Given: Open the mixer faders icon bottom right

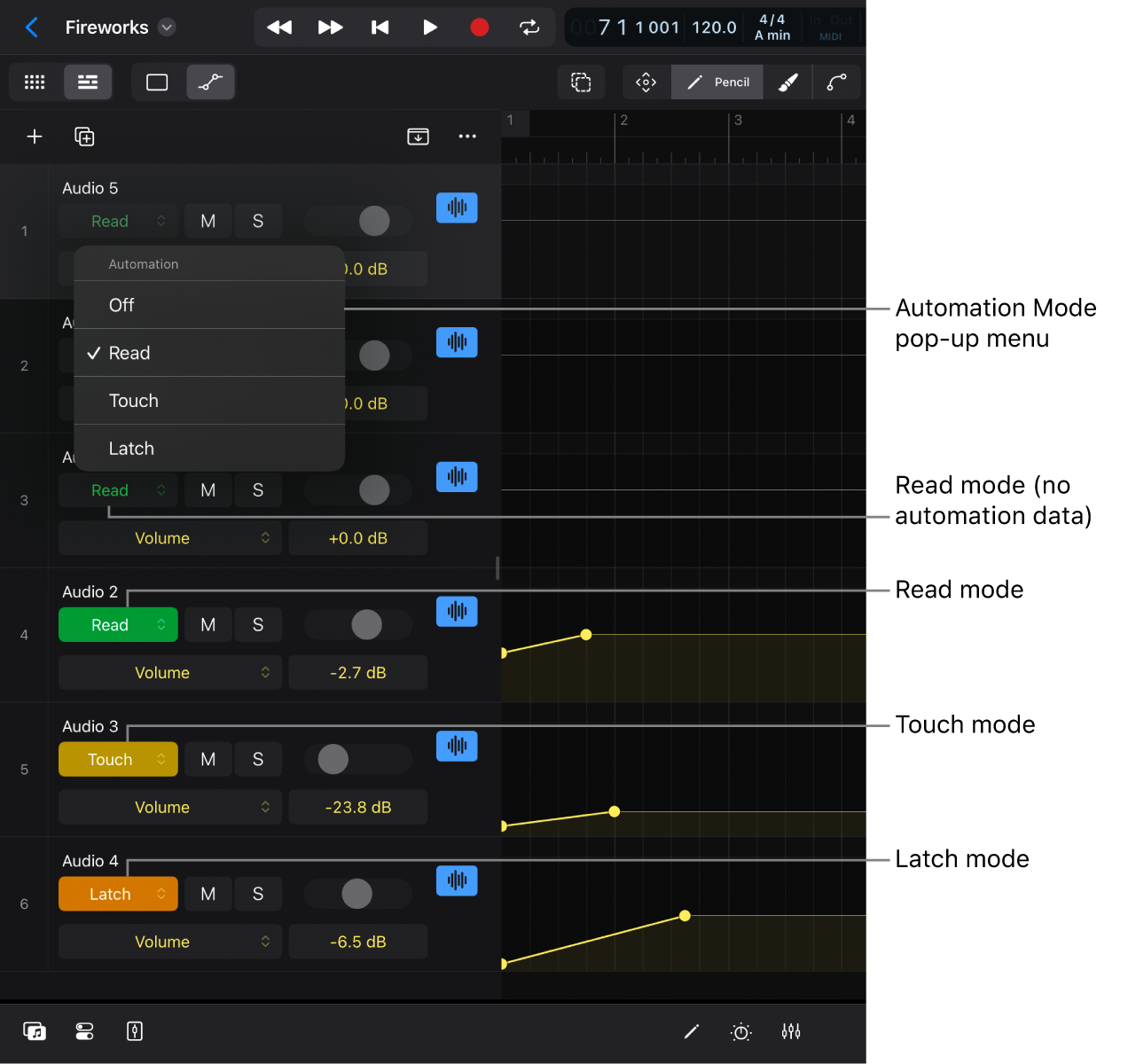Looking at the screenshot, I should [x=790, y=1031].
